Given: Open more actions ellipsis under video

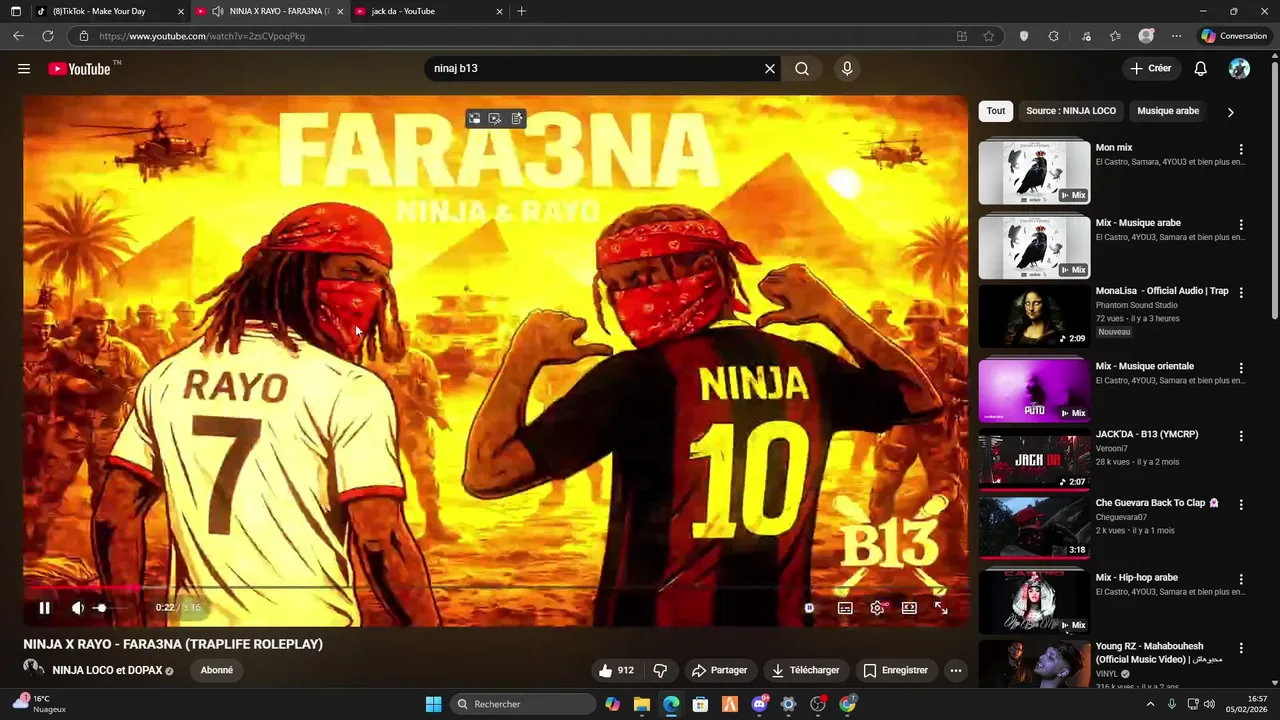Looking at the screenshot, I should 956,671.
